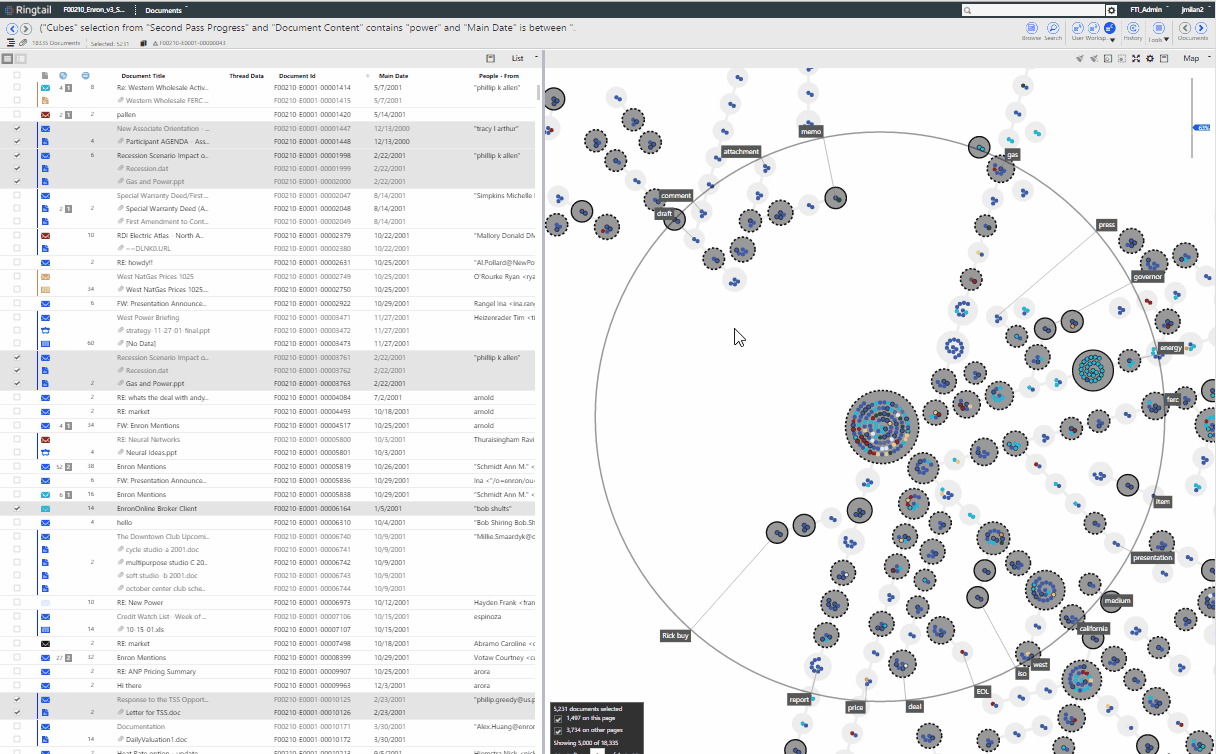Go forward with the search history right arrow

26,28
